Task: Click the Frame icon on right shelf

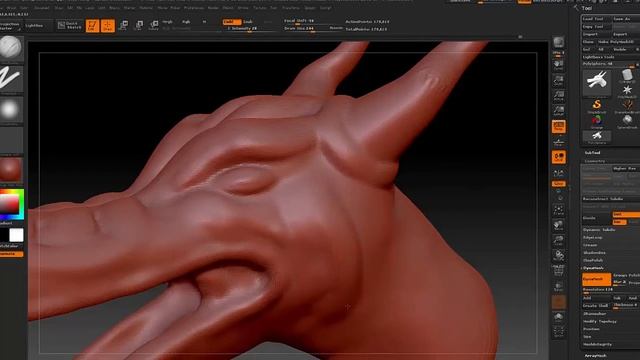Action: 558,210
